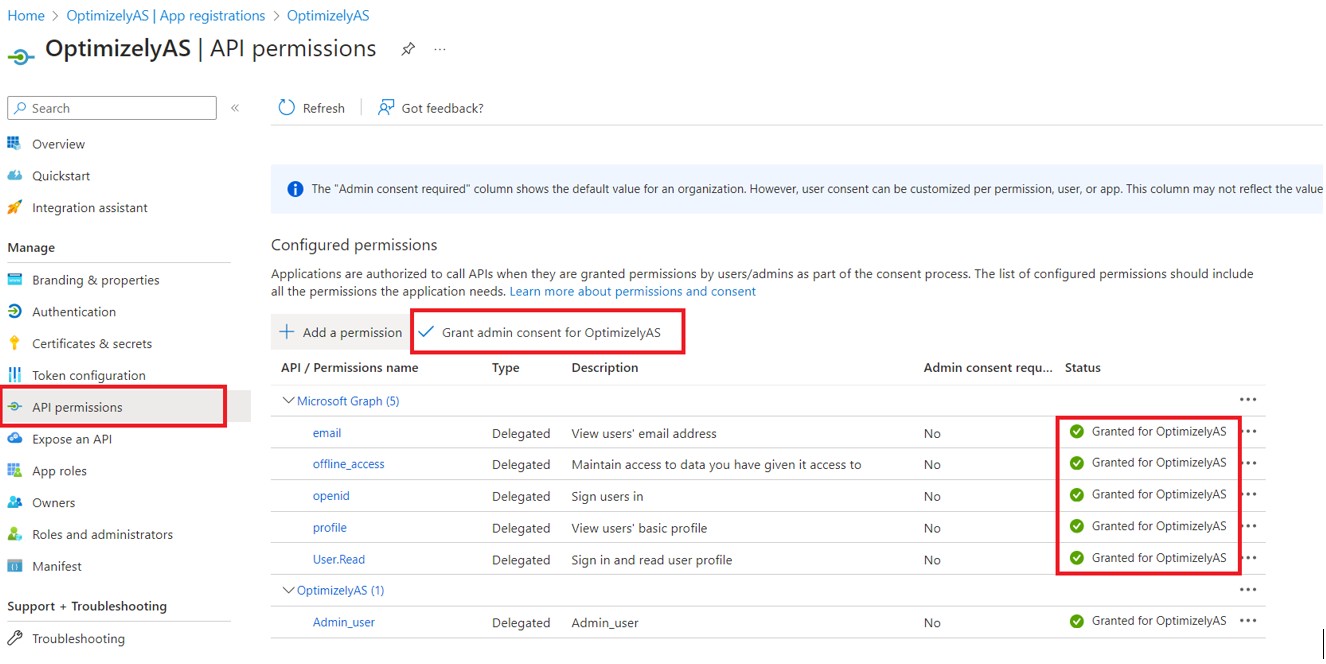The width and height of the screenshot is (1326, 664).
Task: Open Integration assistant
Action: point(90,208)
